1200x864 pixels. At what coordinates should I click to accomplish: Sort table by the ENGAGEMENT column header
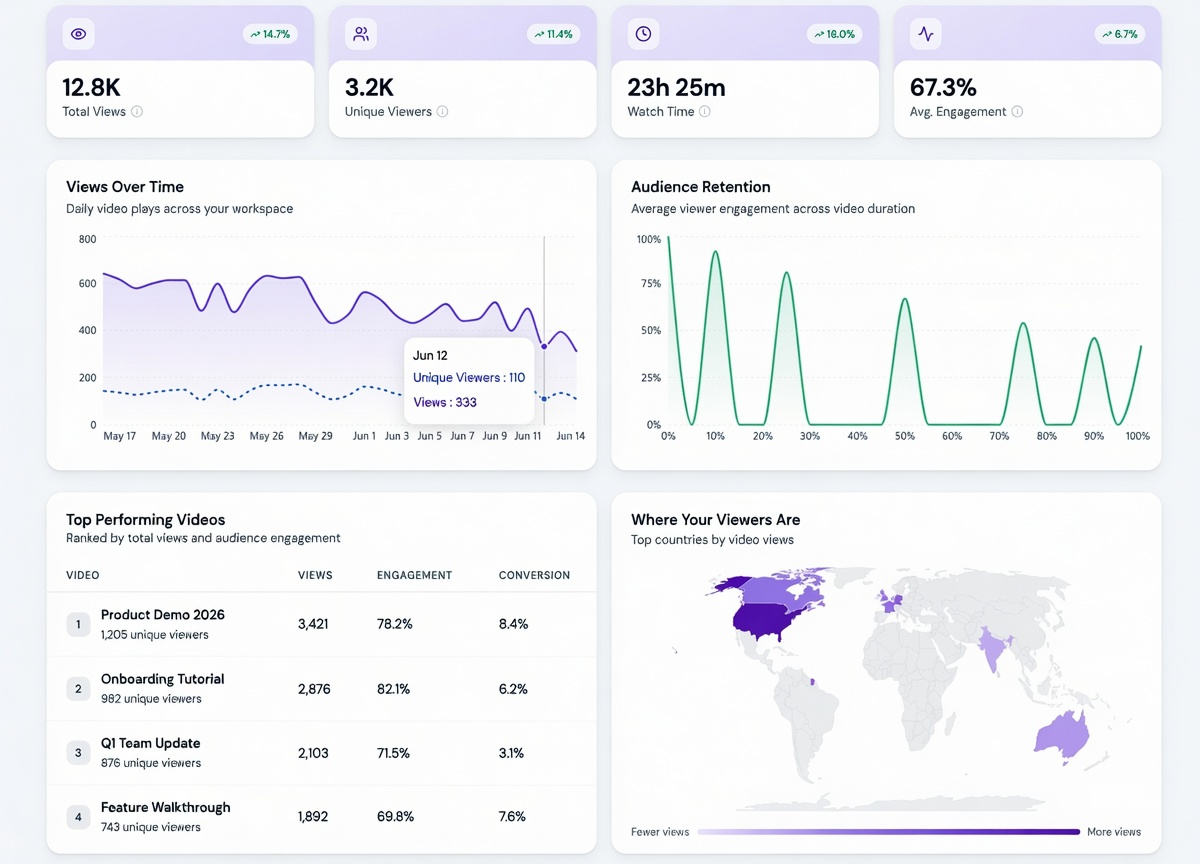click(x=414, y=575)
